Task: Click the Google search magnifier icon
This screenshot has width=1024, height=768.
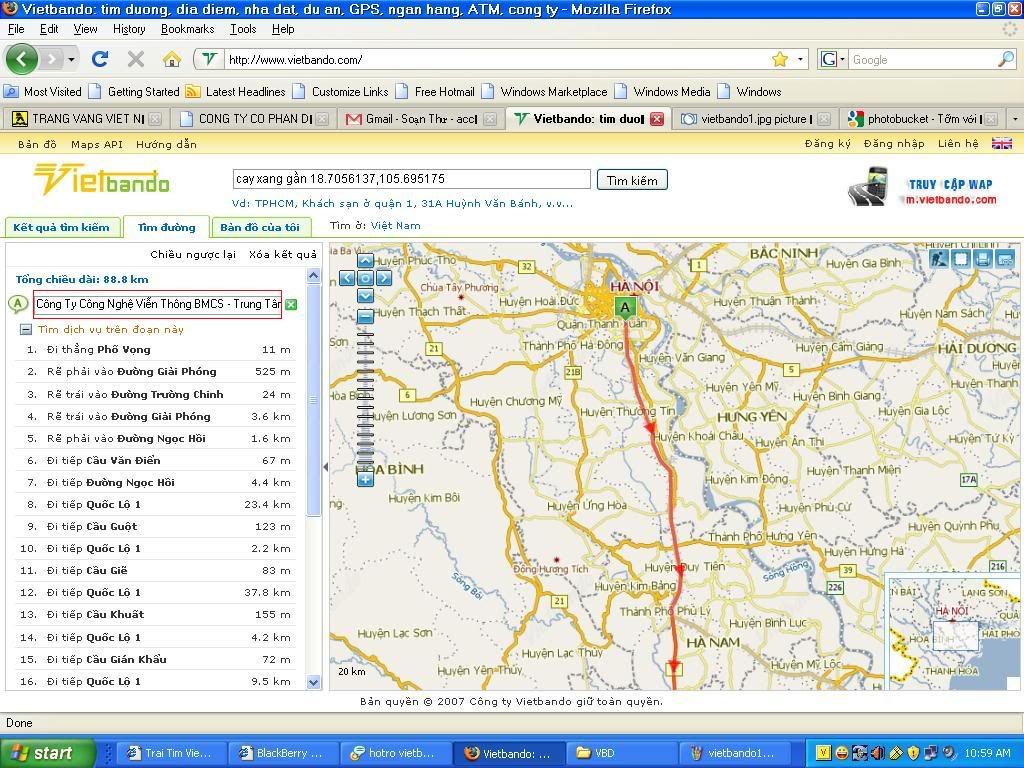Action: [x=1006, y=59]
